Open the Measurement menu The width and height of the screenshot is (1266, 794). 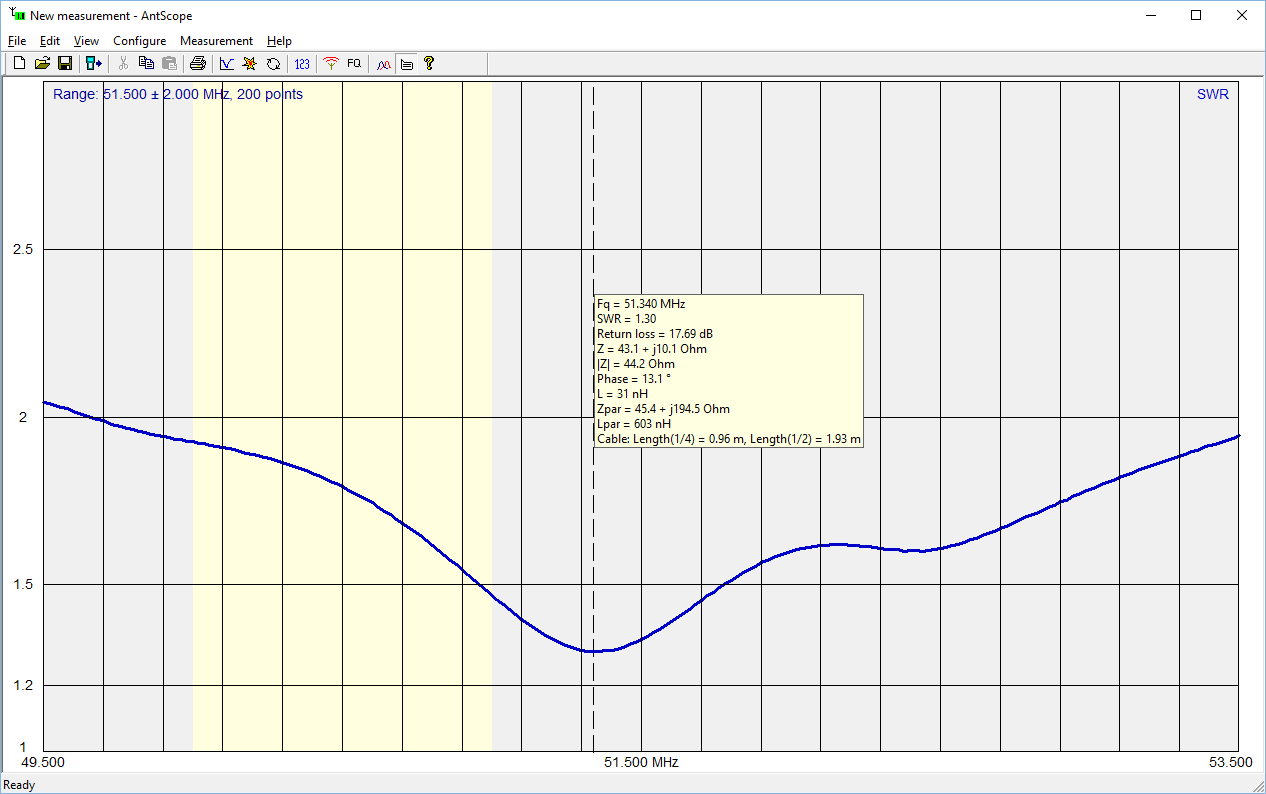pyautogui.click(x=216, y=41)
